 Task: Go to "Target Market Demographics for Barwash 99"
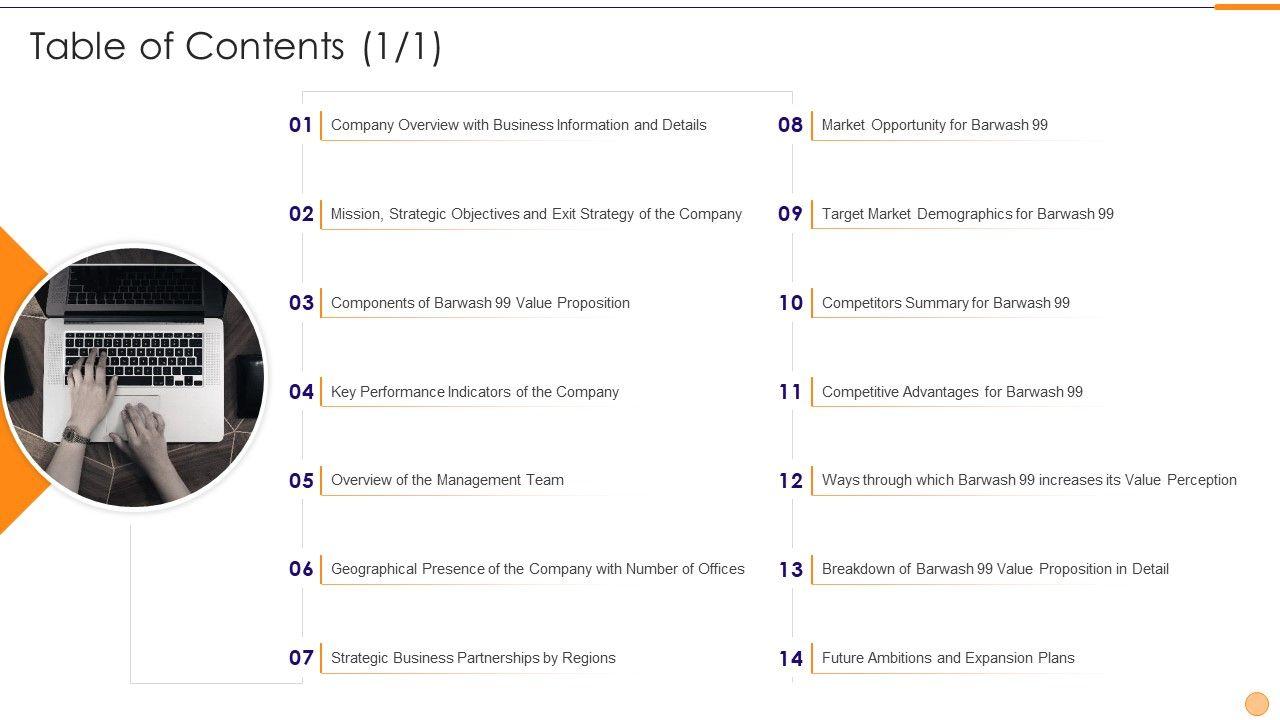coord(967,214)
